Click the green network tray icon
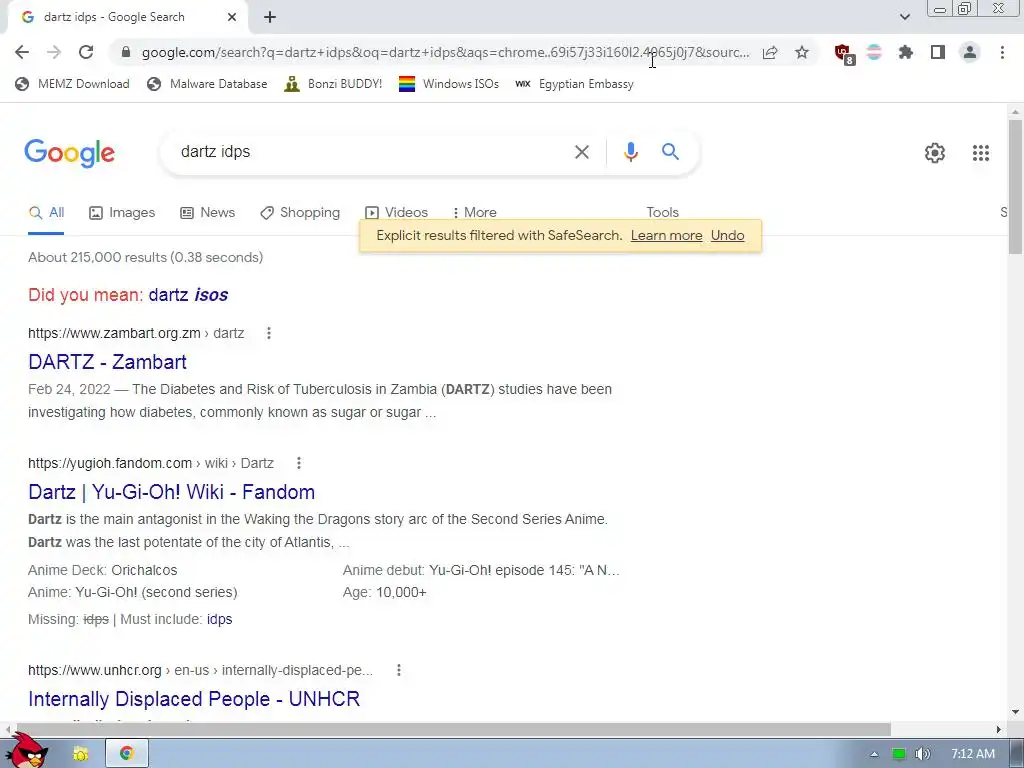This screenshot has height=768, width=1024. pos(899,754)
